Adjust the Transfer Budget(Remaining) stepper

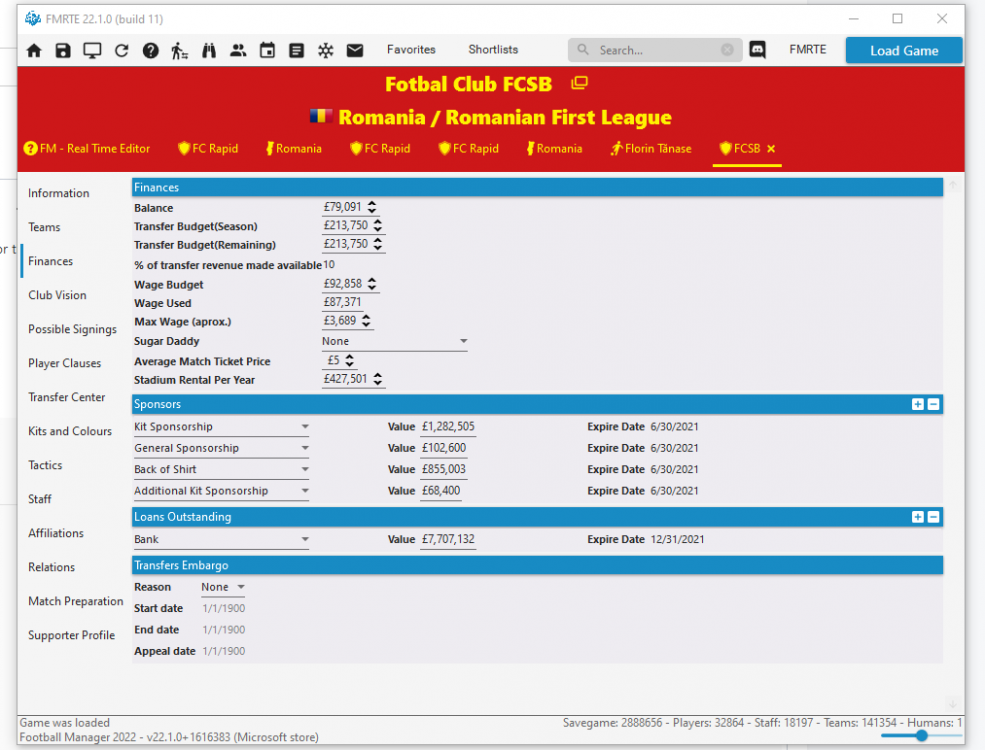(x=378, y=244)
